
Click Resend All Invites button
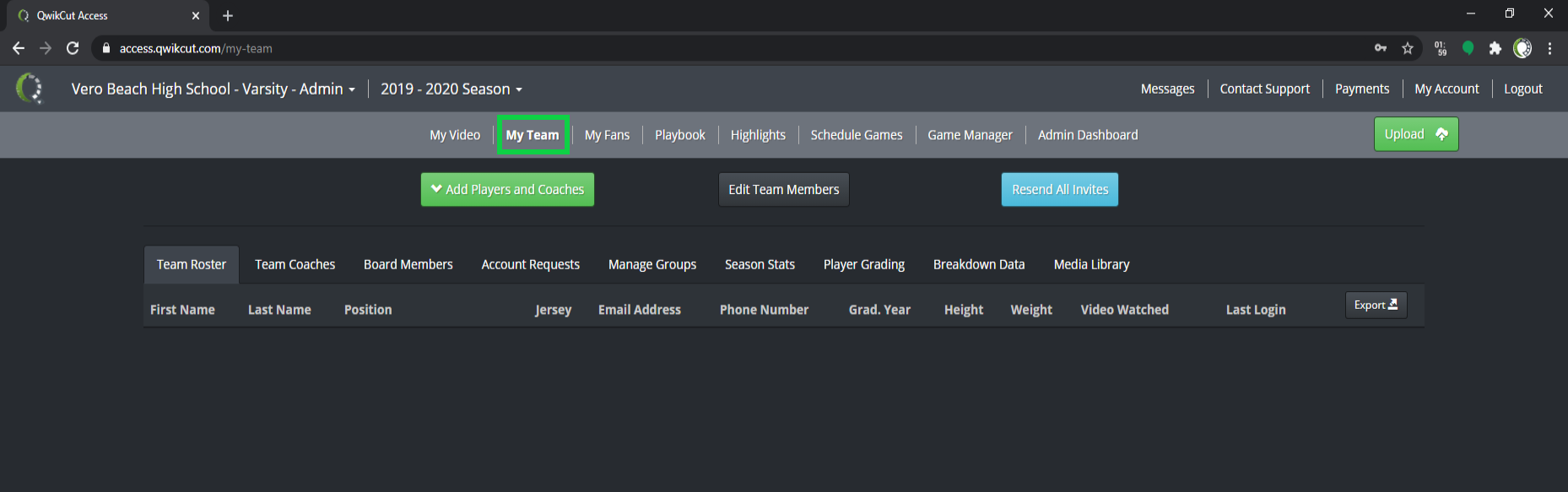pos(1060,190)
